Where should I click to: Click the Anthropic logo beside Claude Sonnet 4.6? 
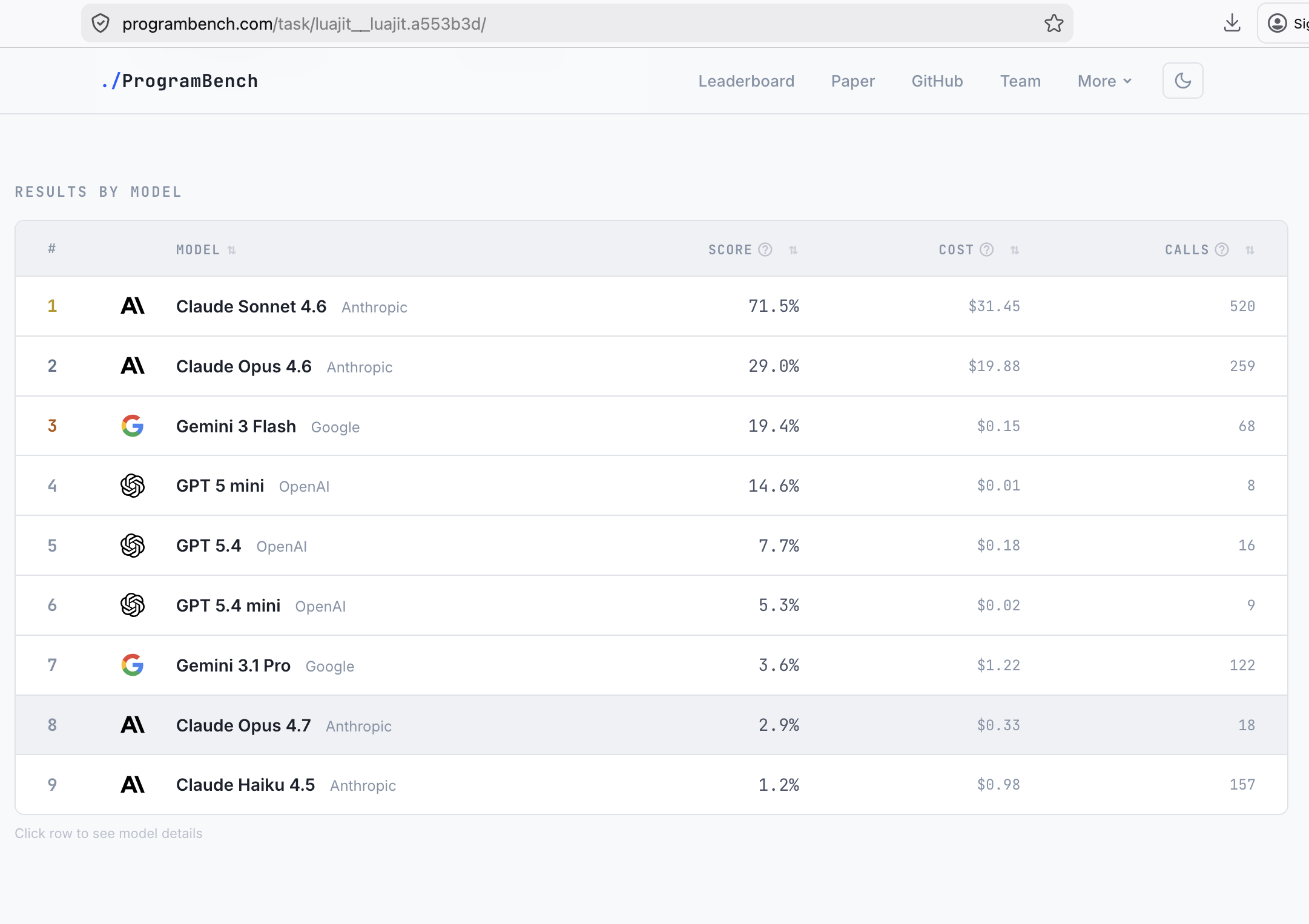(x=133, y=306)
